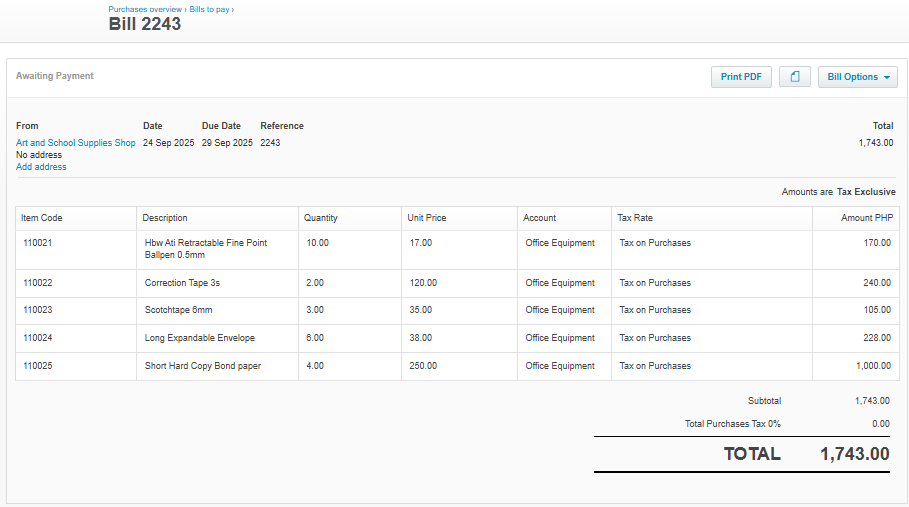Select Short Hard Copy Bond paper row

(x=203, y=366)
